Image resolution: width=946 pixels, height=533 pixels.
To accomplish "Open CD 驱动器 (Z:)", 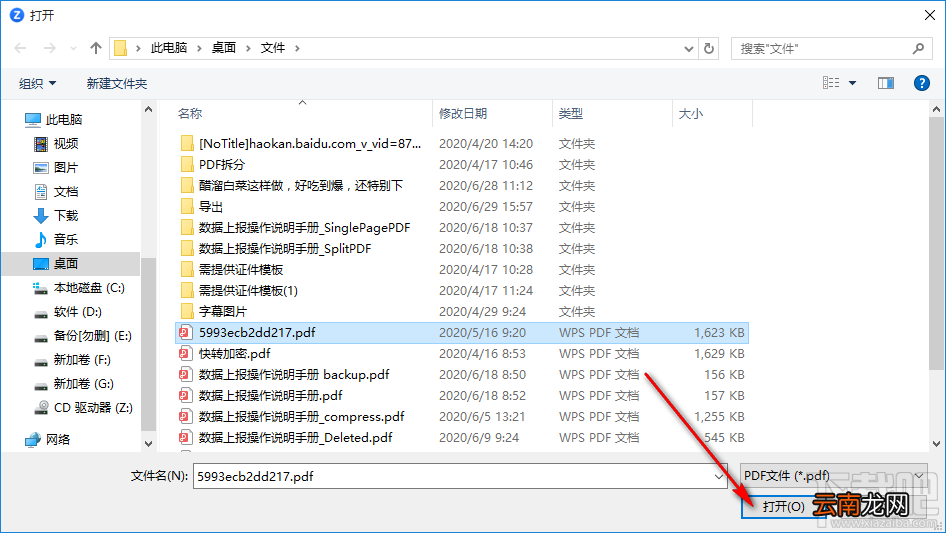I will [x=83, y=407].
